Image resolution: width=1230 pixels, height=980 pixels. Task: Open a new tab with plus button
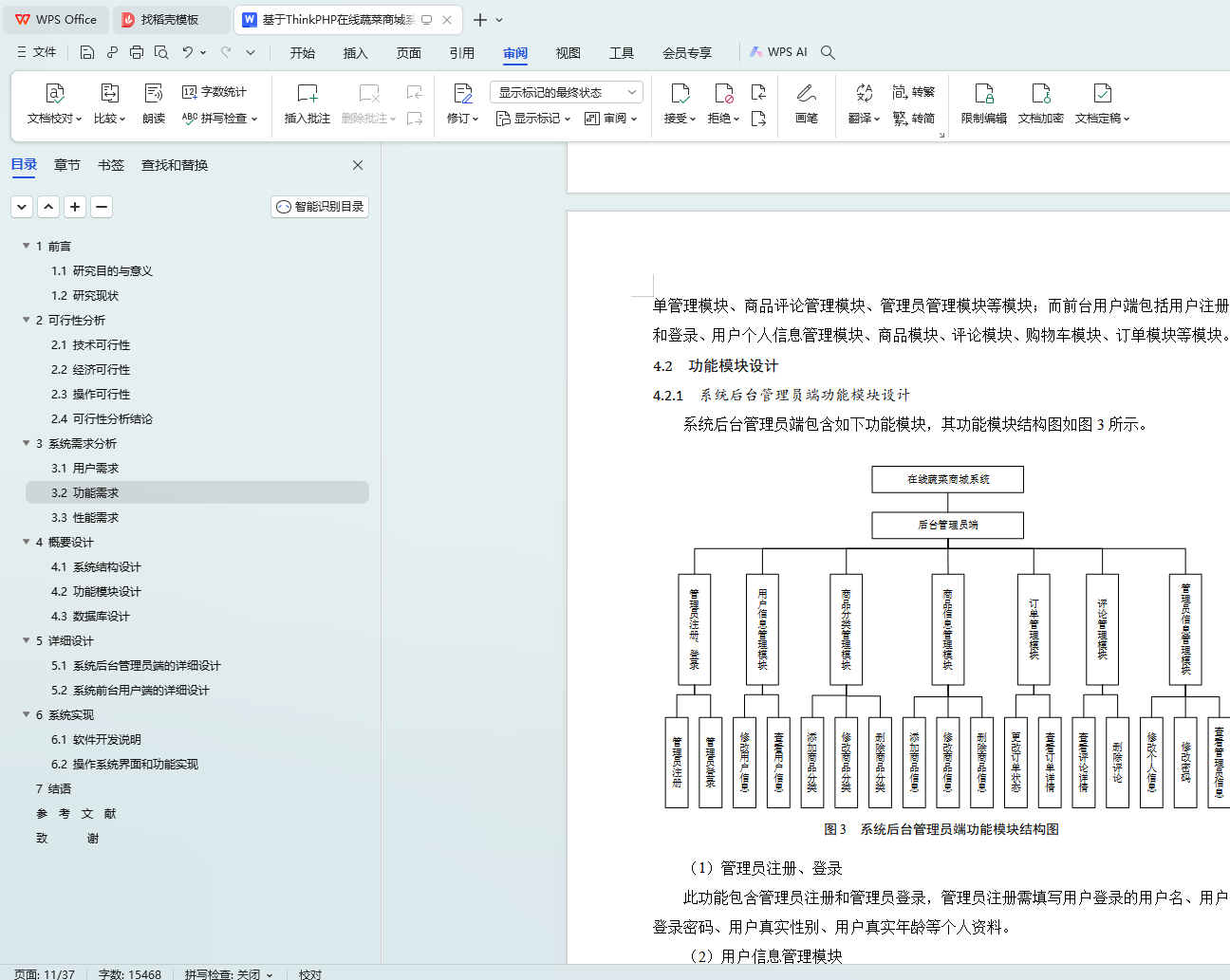point(480,20)
